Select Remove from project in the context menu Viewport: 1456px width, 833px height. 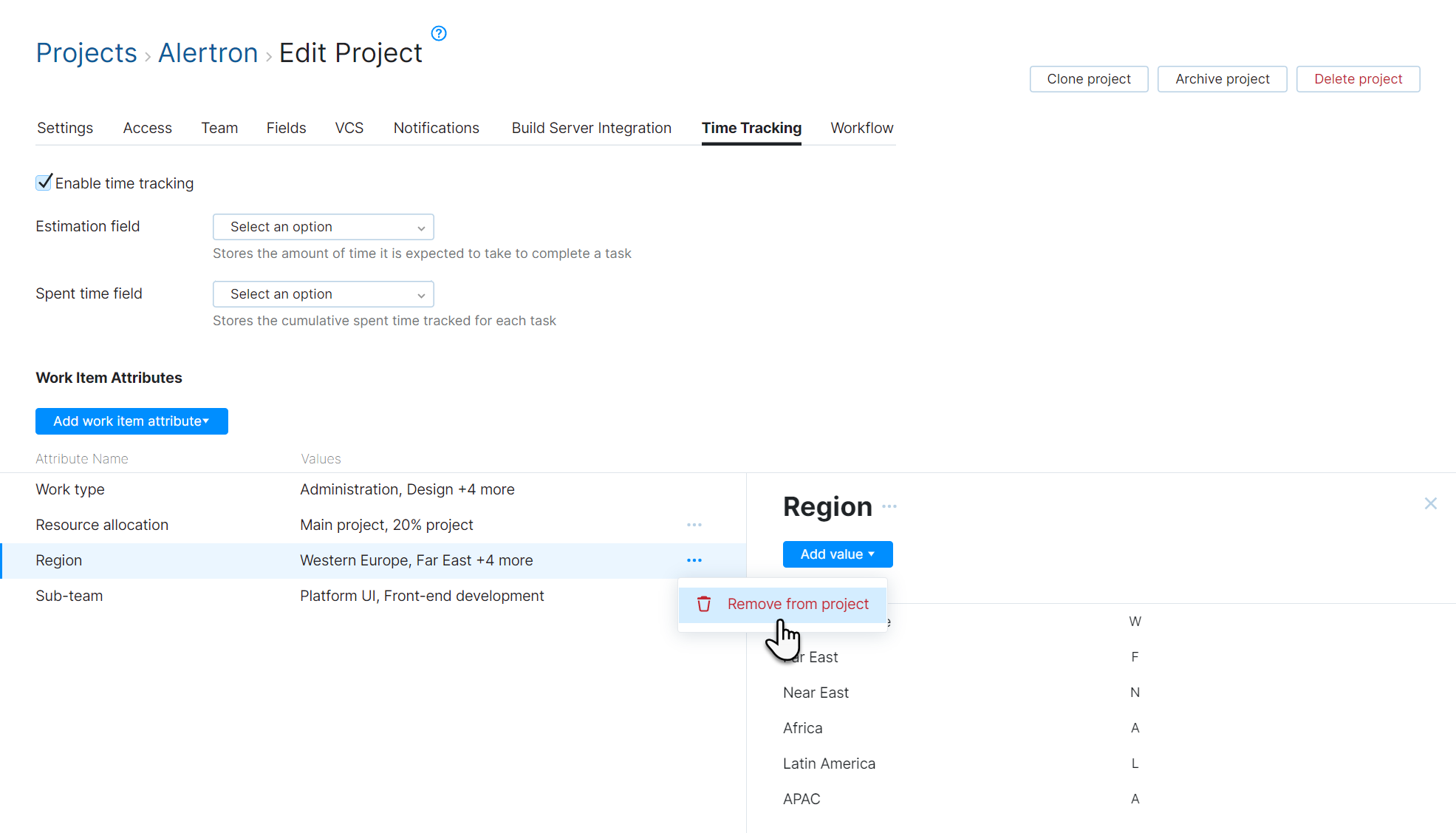tap(798, 604)
